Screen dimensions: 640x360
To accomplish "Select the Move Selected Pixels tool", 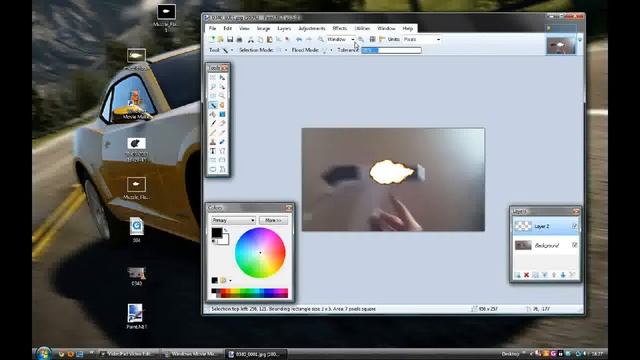I will click(222, 77).
